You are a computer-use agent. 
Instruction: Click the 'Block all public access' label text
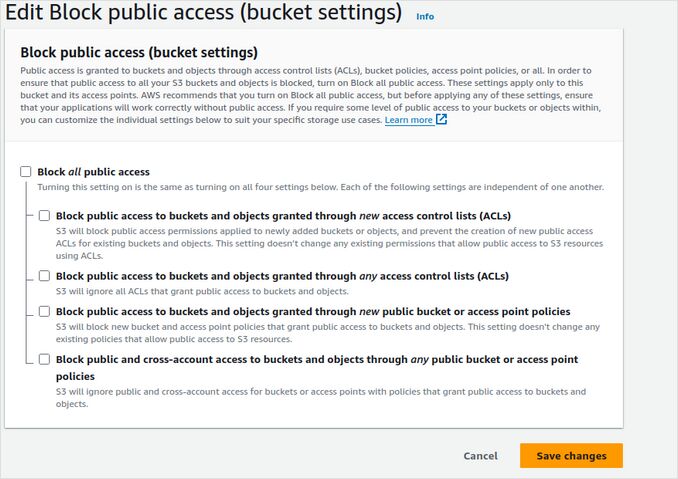click(x=93, y=172)
